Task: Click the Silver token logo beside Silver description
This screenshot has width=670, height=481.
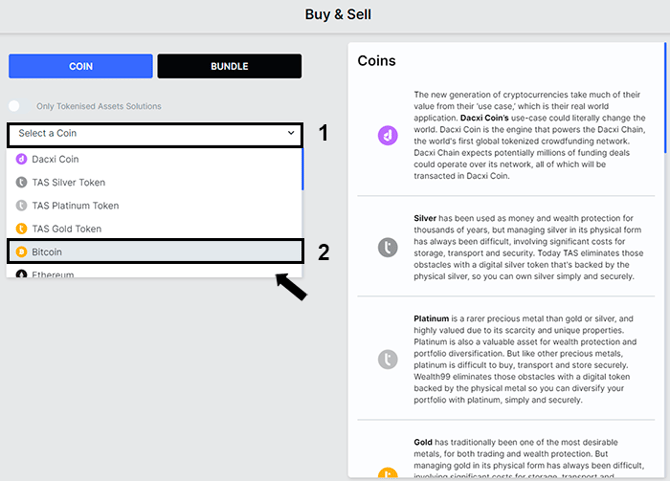Action: coord(388,247)
